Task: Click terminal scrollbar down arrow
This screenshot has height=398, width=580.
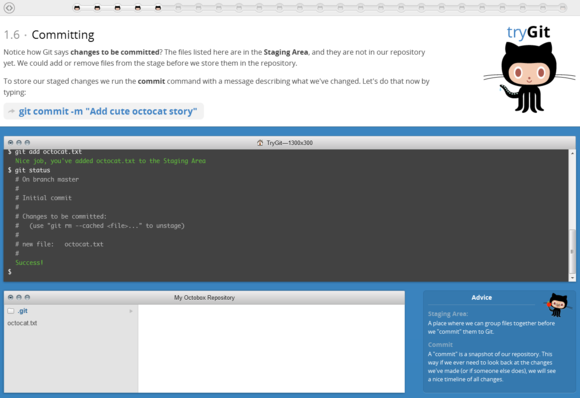Action: (x=572, y=277)
